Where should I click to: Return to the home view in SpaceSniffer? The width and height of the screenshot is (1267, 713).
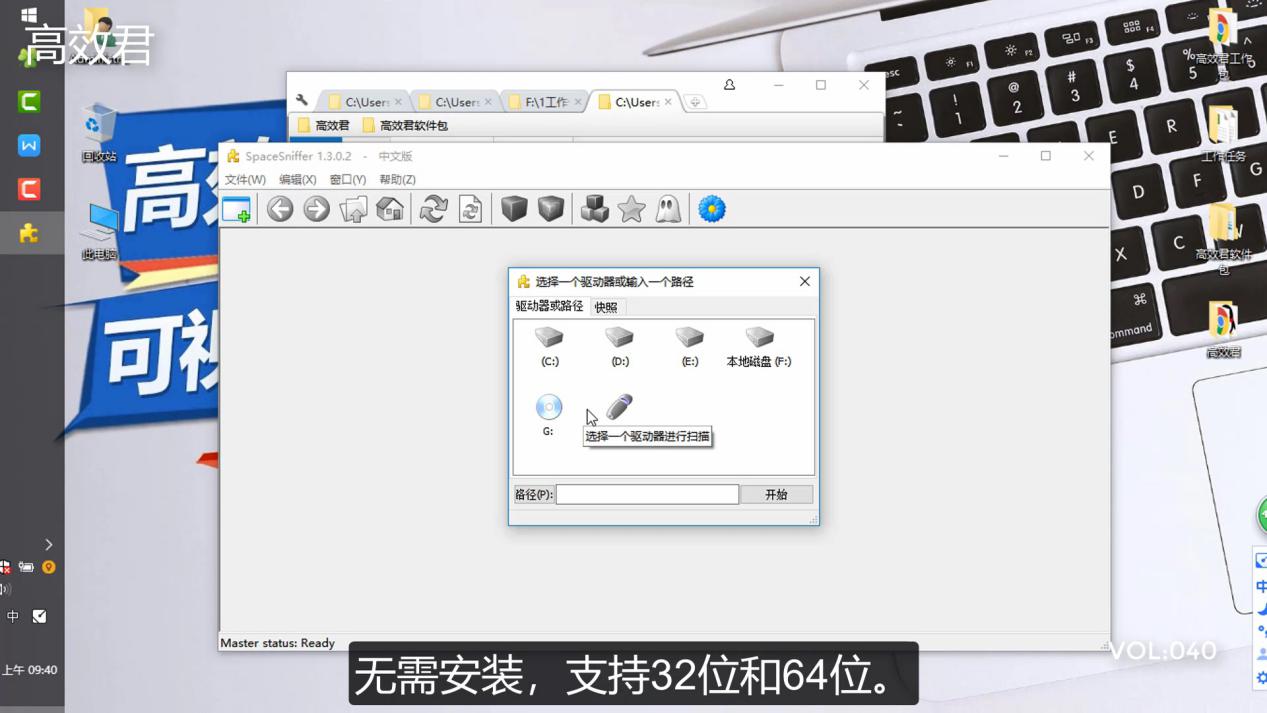pos(390,209)
